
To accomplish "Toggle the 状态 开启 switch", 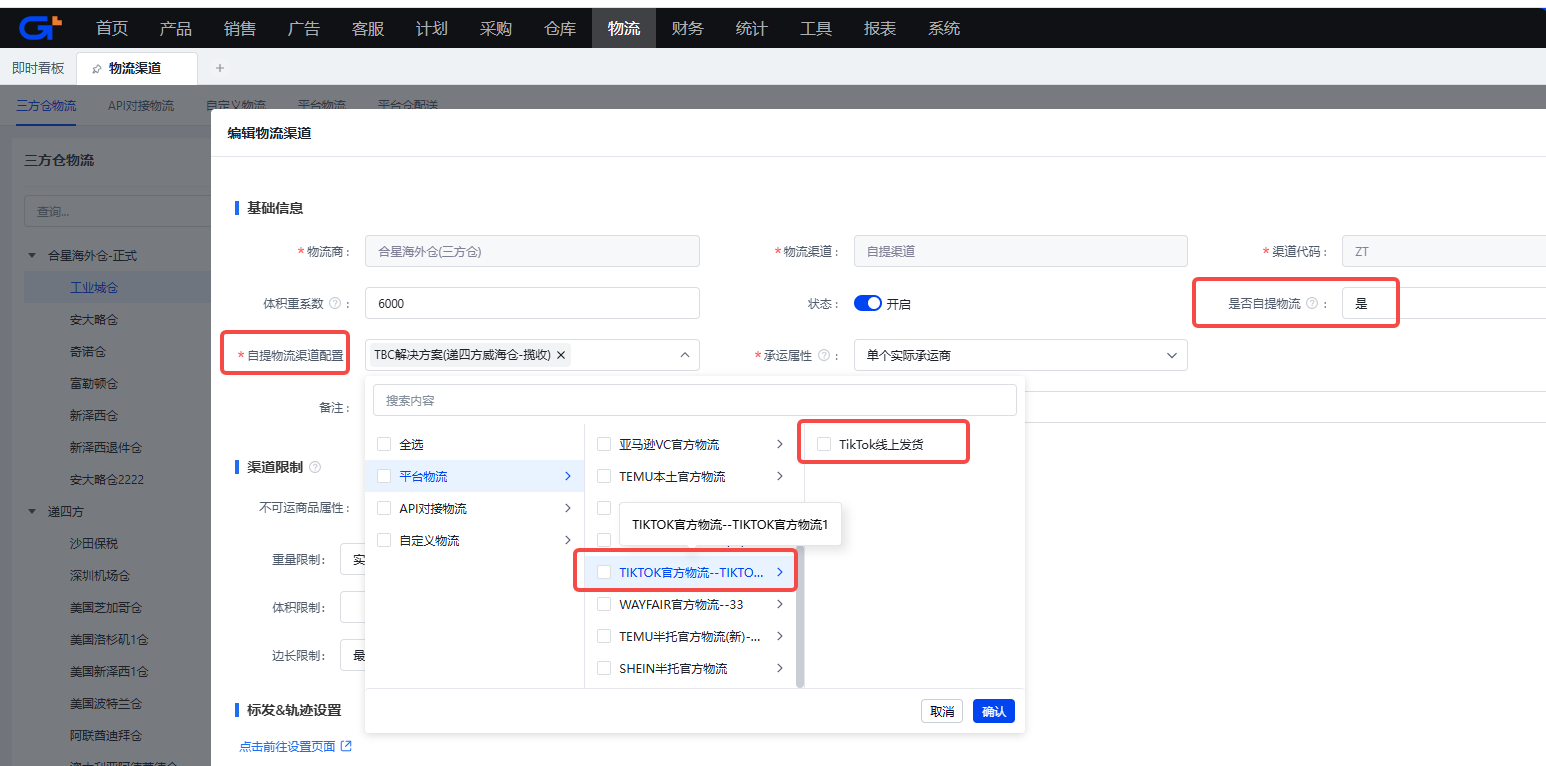I will click(867, 304).
